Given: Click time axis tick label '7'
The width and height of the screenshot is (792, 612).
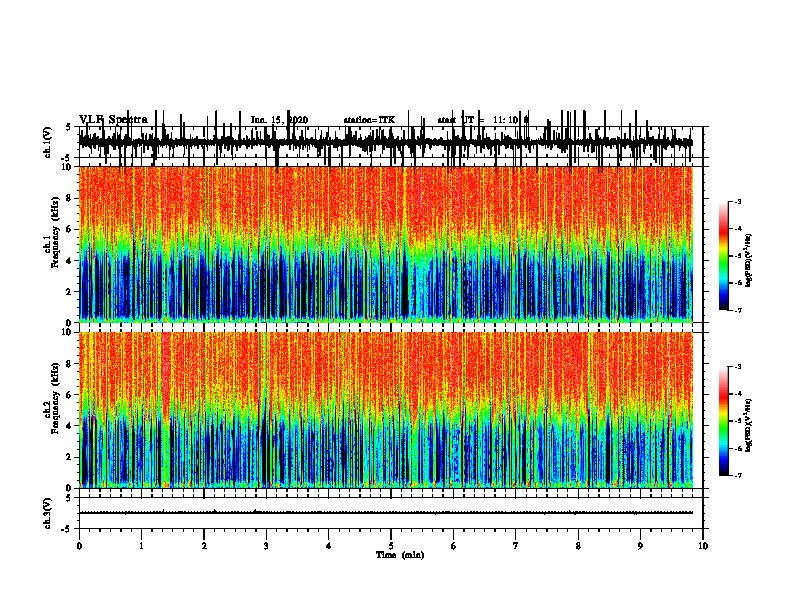Looking at the screenshot, I should pos(516,546).
